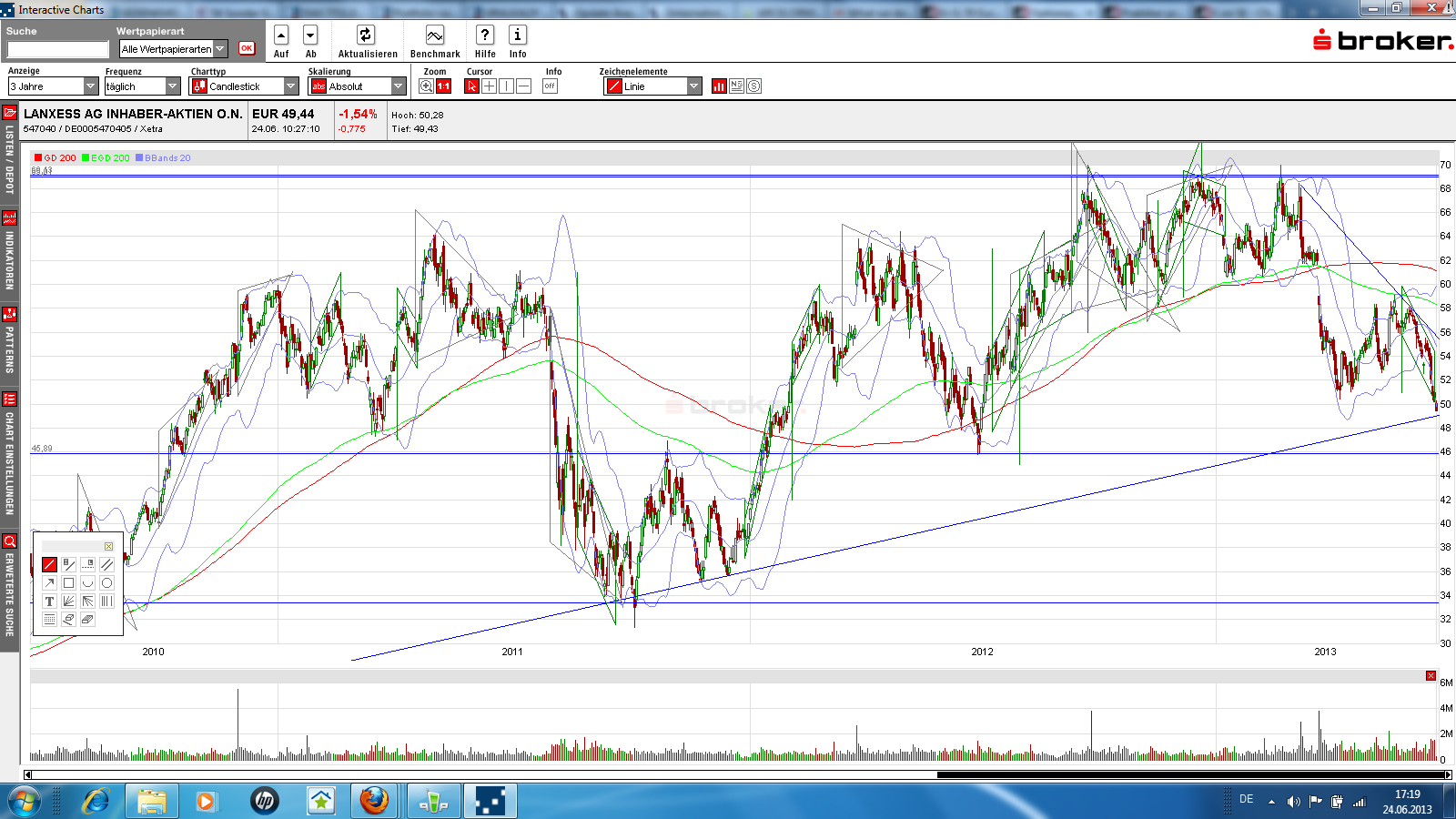1456x819 pixels.
Task: Pick the arrow drawing tool
Action: (x=49, y=582)
